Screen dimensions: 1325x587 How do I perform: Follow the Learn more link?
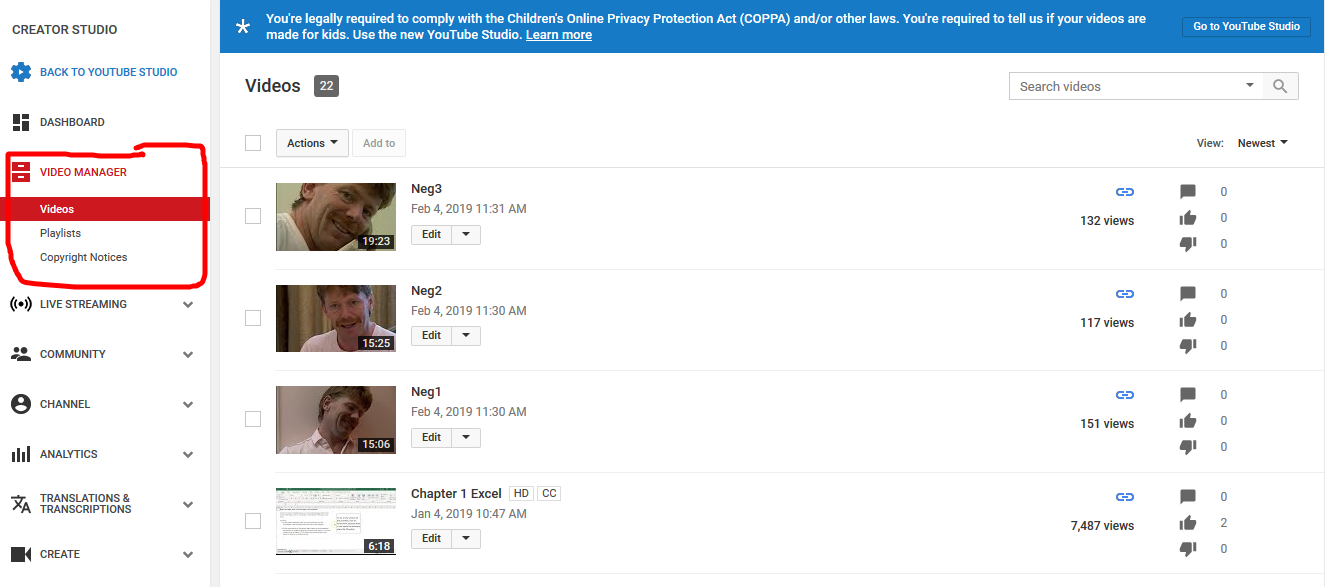(x=558, y=35)
